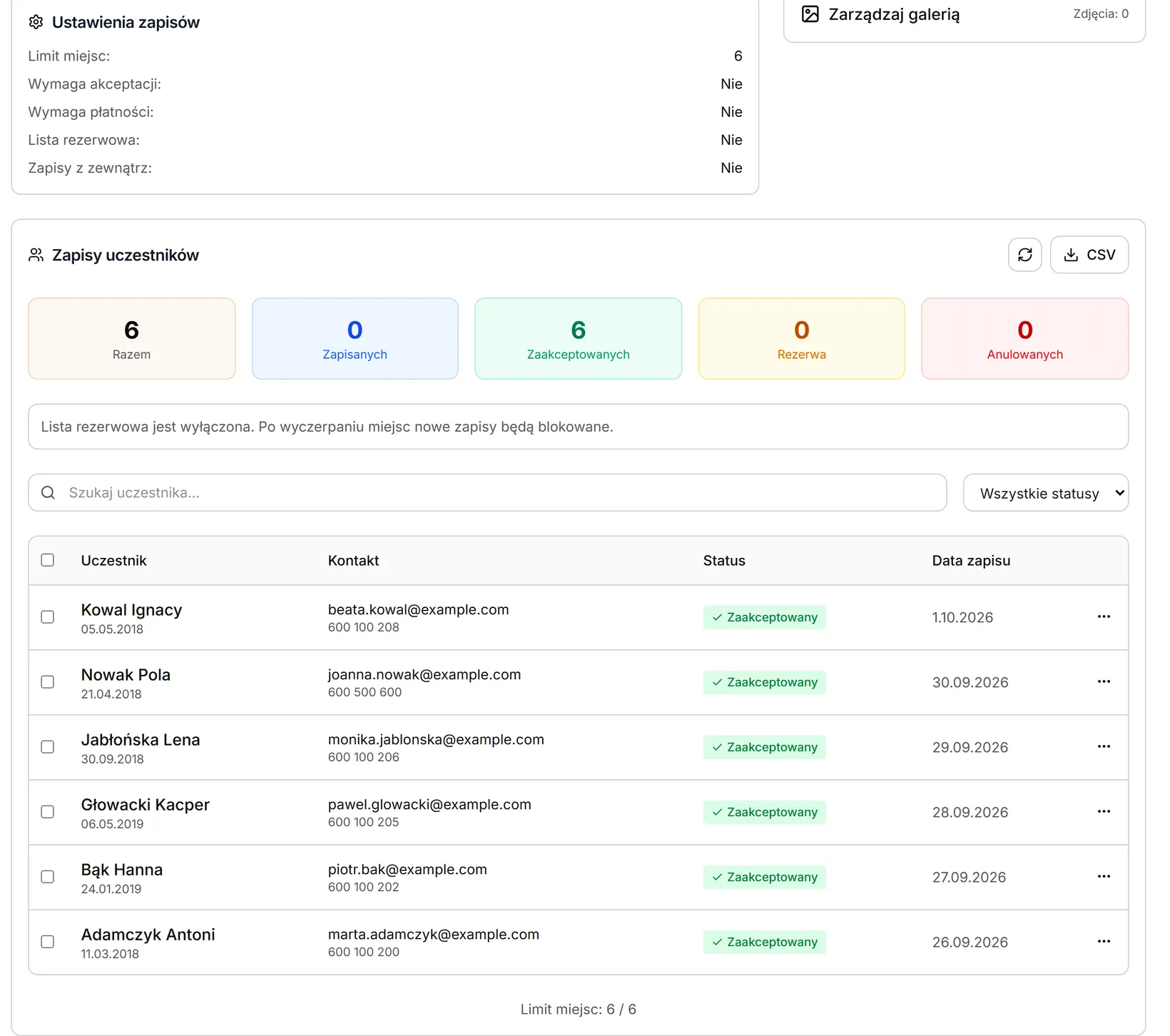The width and height of the screenshot is (1170, 1036).
Task: Click the Status column header
Action: click(x=724, y=561)
